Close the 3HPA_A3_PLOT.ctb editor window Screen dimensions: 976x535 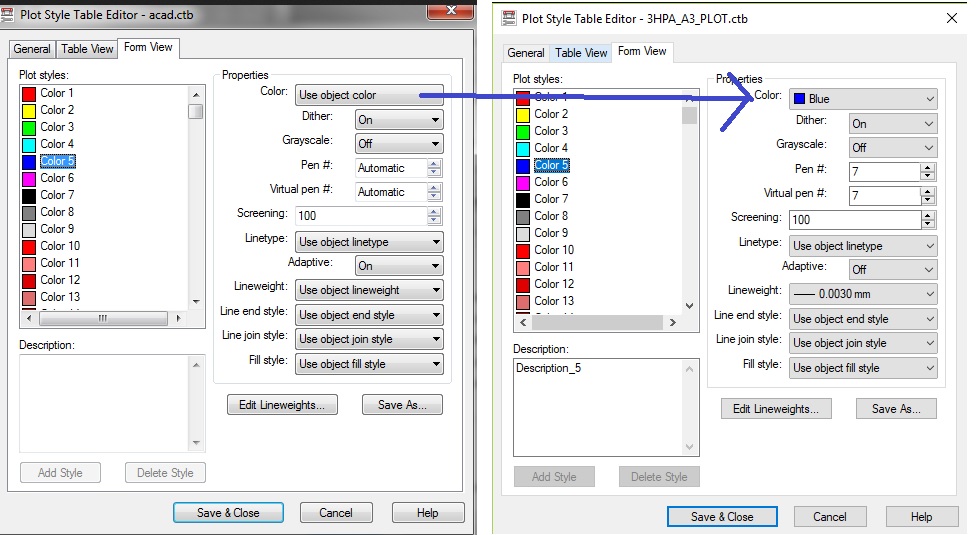952,18
